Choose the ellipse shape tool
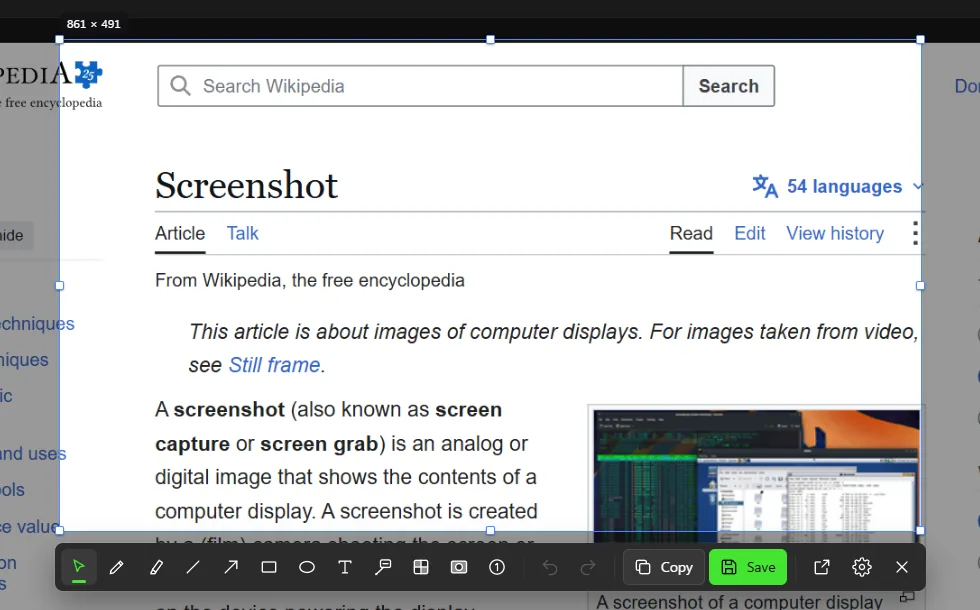This screenshot has height=610, width=980. (307, 567)
